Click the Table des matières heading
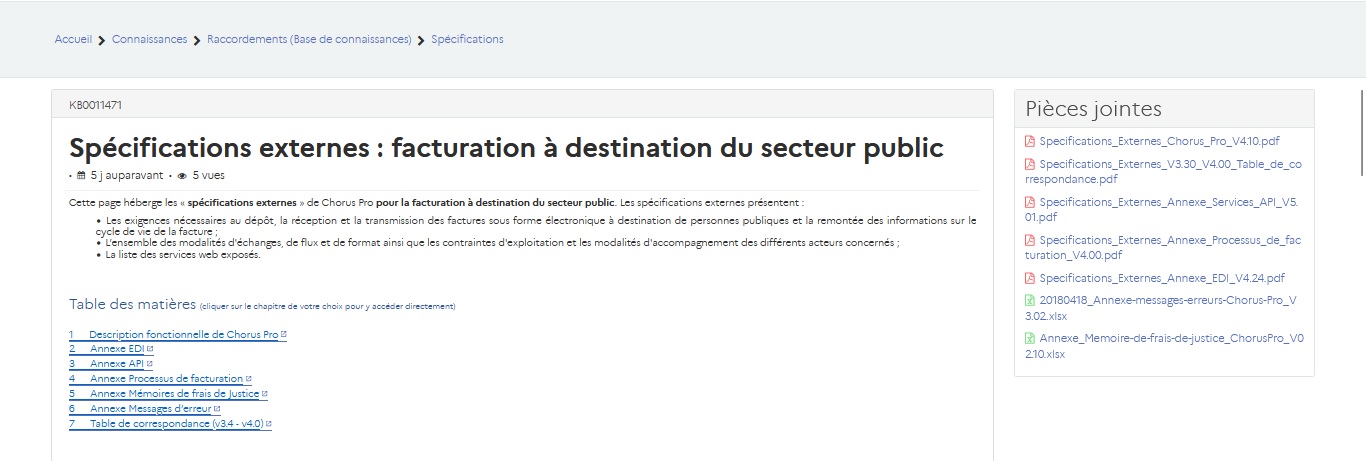This screenshot has height=461, width=1366. [132, 304]
